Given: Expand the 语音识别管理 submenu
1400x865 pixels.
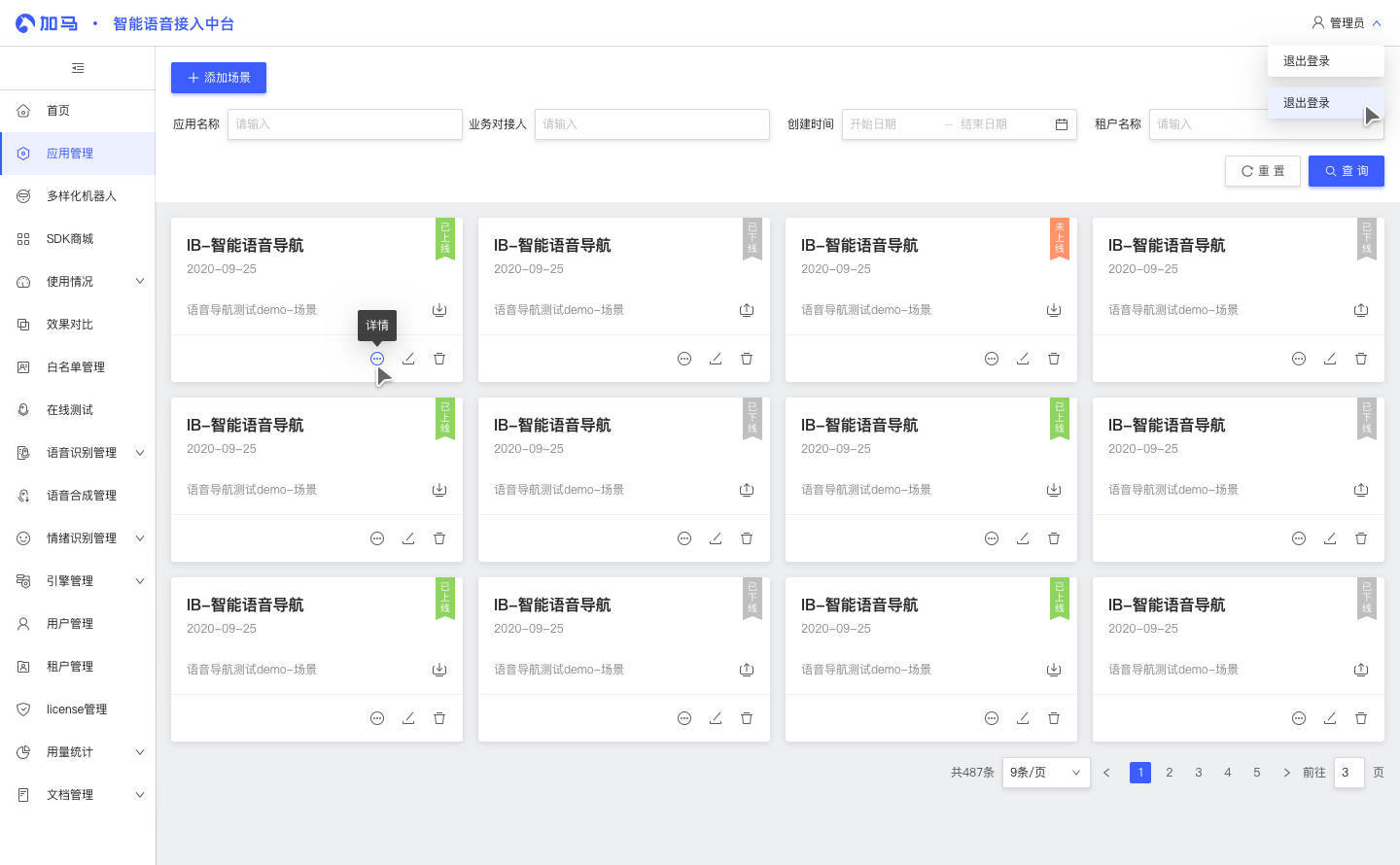Looking at the screenshot, I should [140, 453].
